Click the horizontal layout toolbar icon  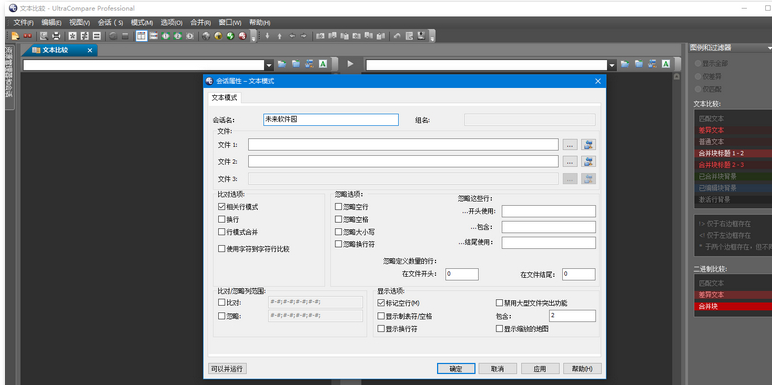(154, 35)
